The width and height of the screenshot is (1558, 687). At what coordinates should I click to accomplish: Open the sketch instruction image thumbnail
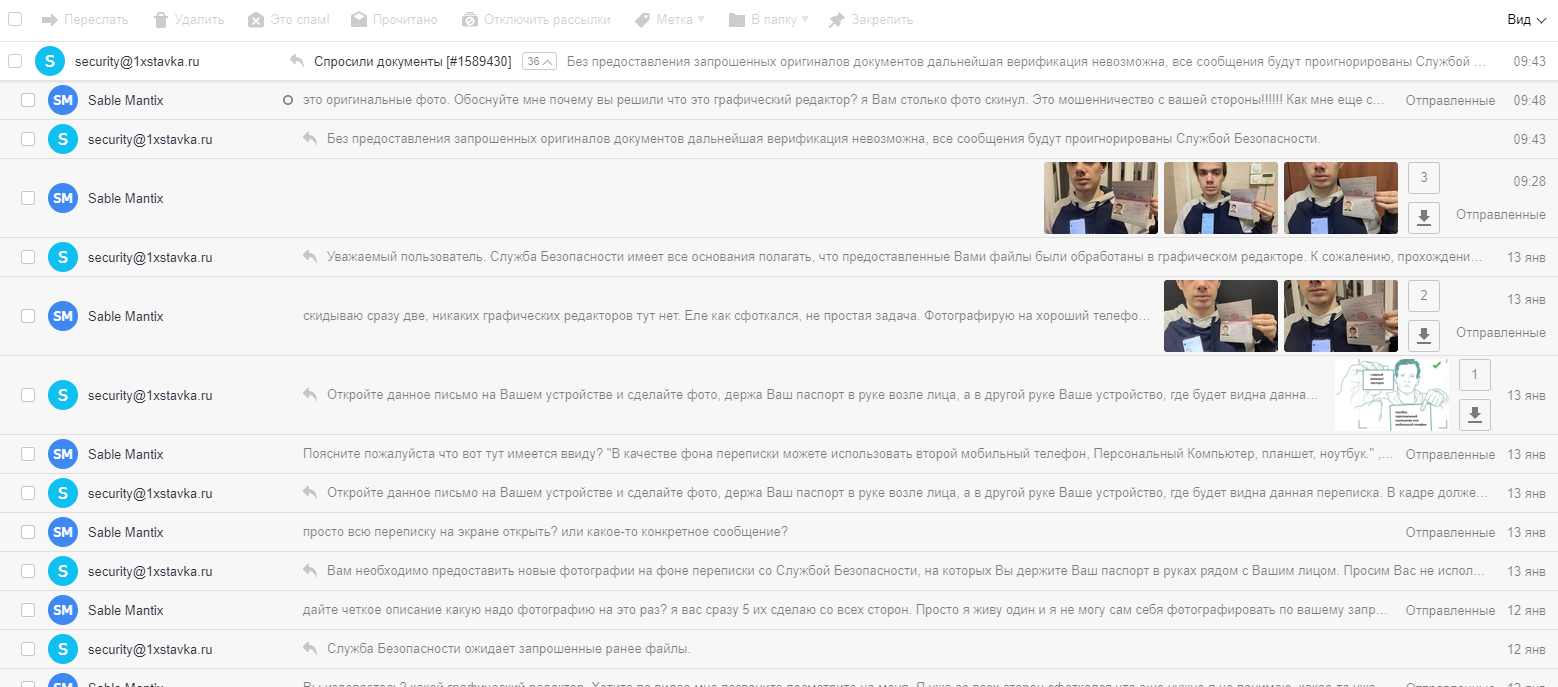pos(1392,395)
